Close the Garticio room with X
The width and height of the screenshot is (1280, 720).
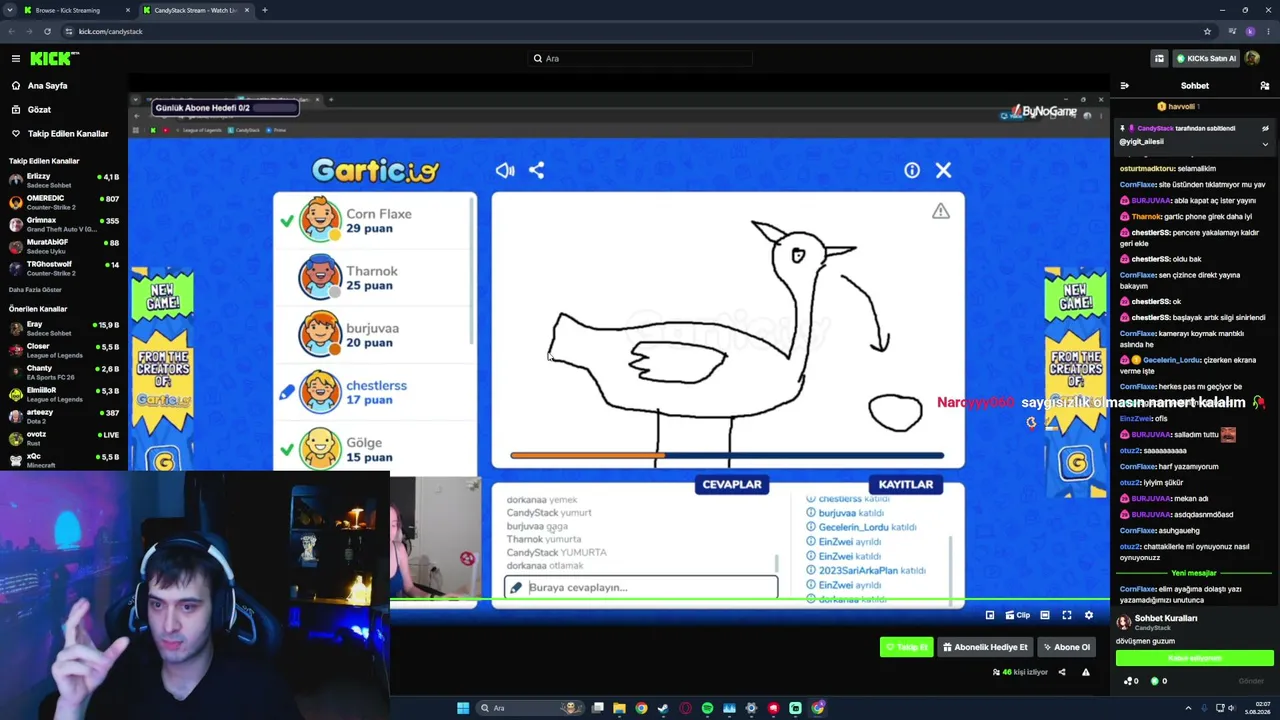click(x=943, y=171)
